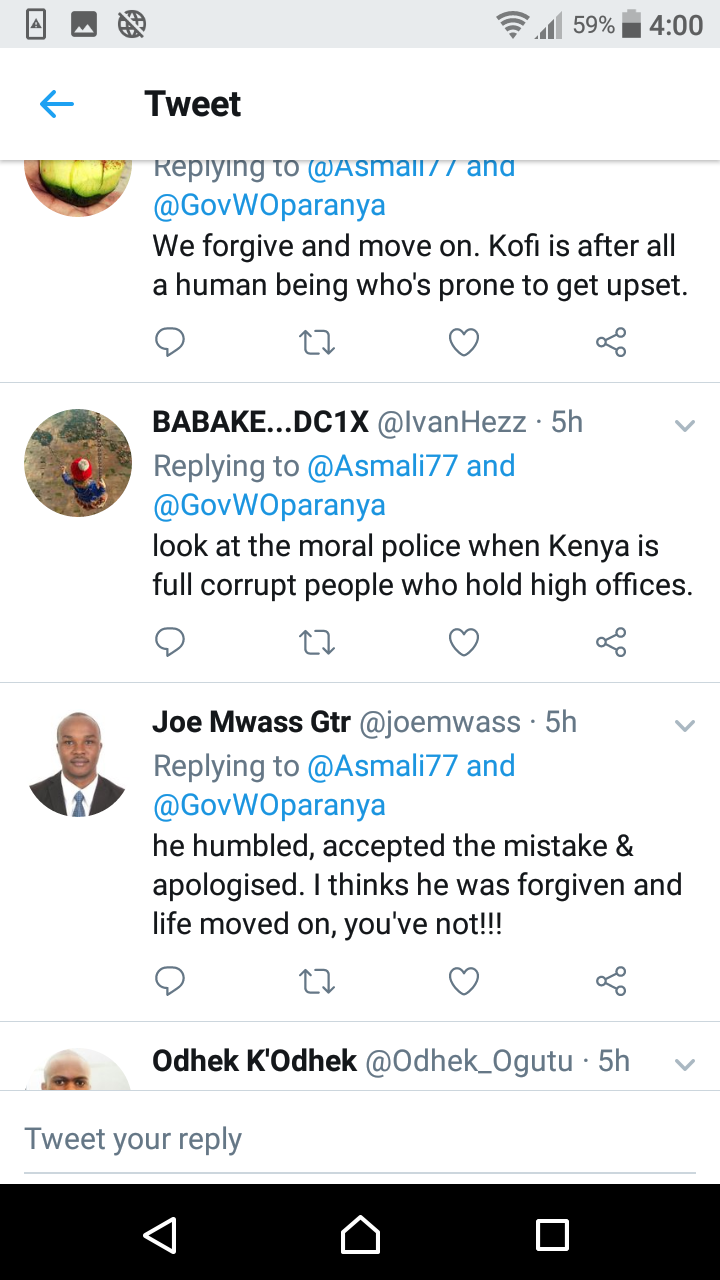Screen dimensions: 720x1280
Task: Expand options arrow for Odhek K'Odhek tweet
Action: (685, 1065)
